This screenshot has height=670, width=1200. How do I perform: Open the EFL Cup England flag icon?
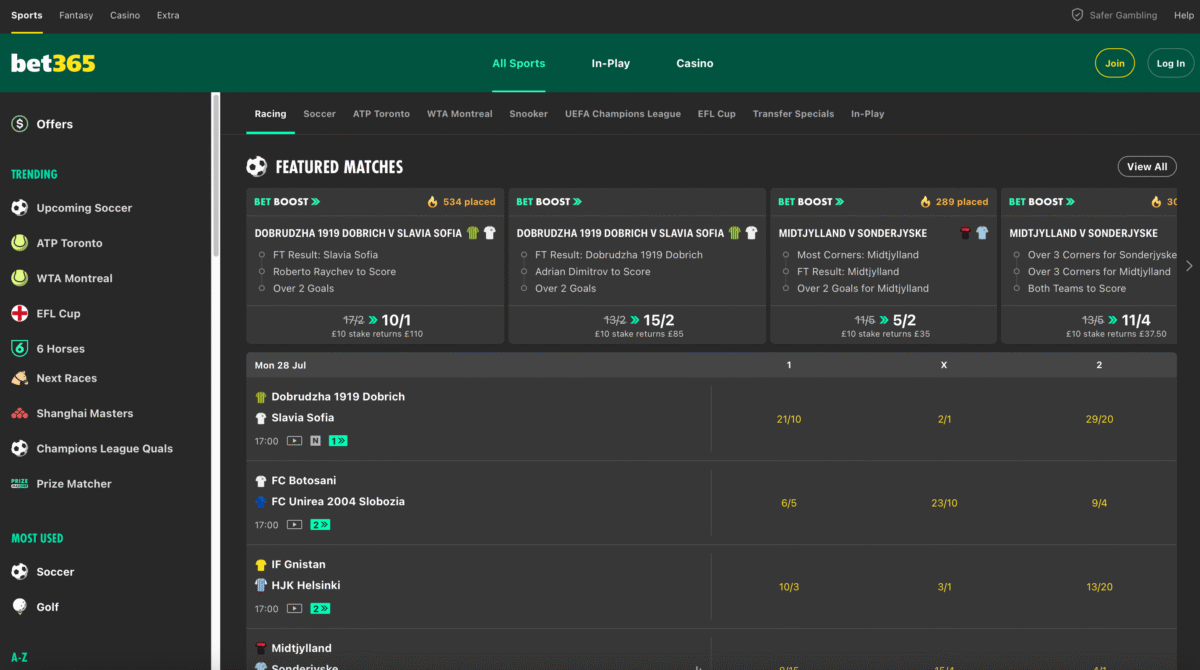coord(19,313)
